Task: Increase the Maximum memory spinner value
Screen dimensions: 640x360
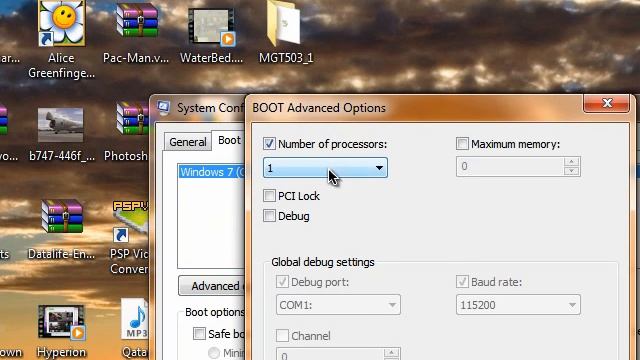Action: pyautogui.click(x=571, y=162)
